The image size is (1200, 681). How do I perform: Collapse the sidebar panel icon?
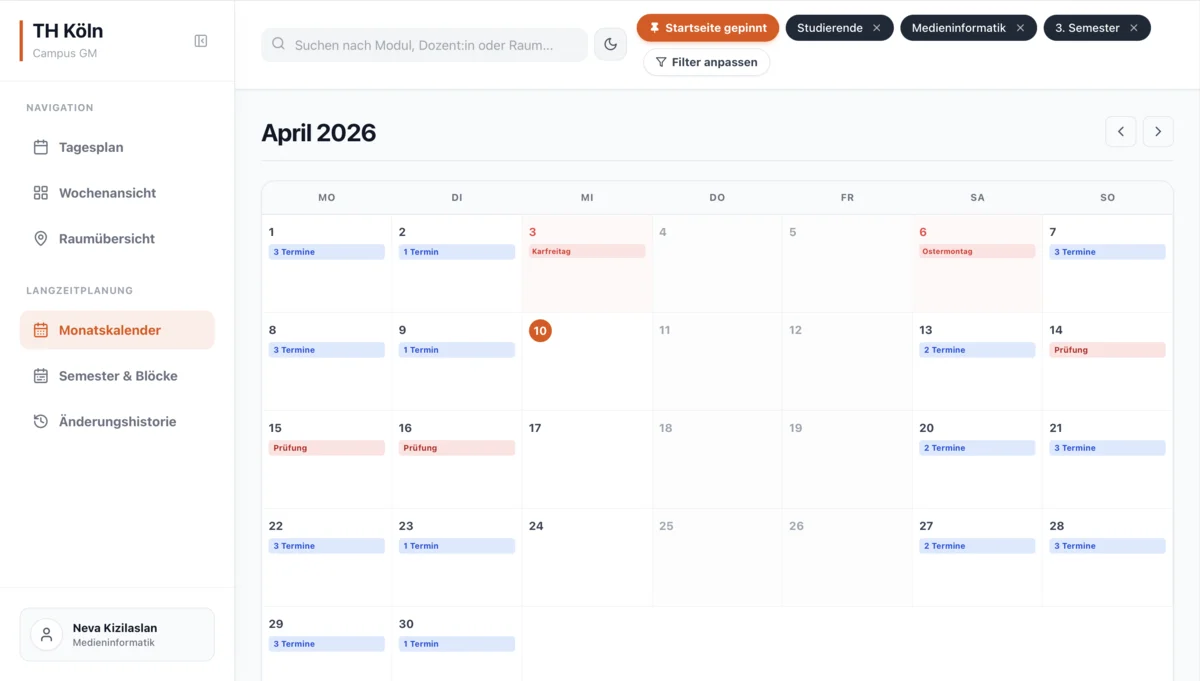click(201, 41)
